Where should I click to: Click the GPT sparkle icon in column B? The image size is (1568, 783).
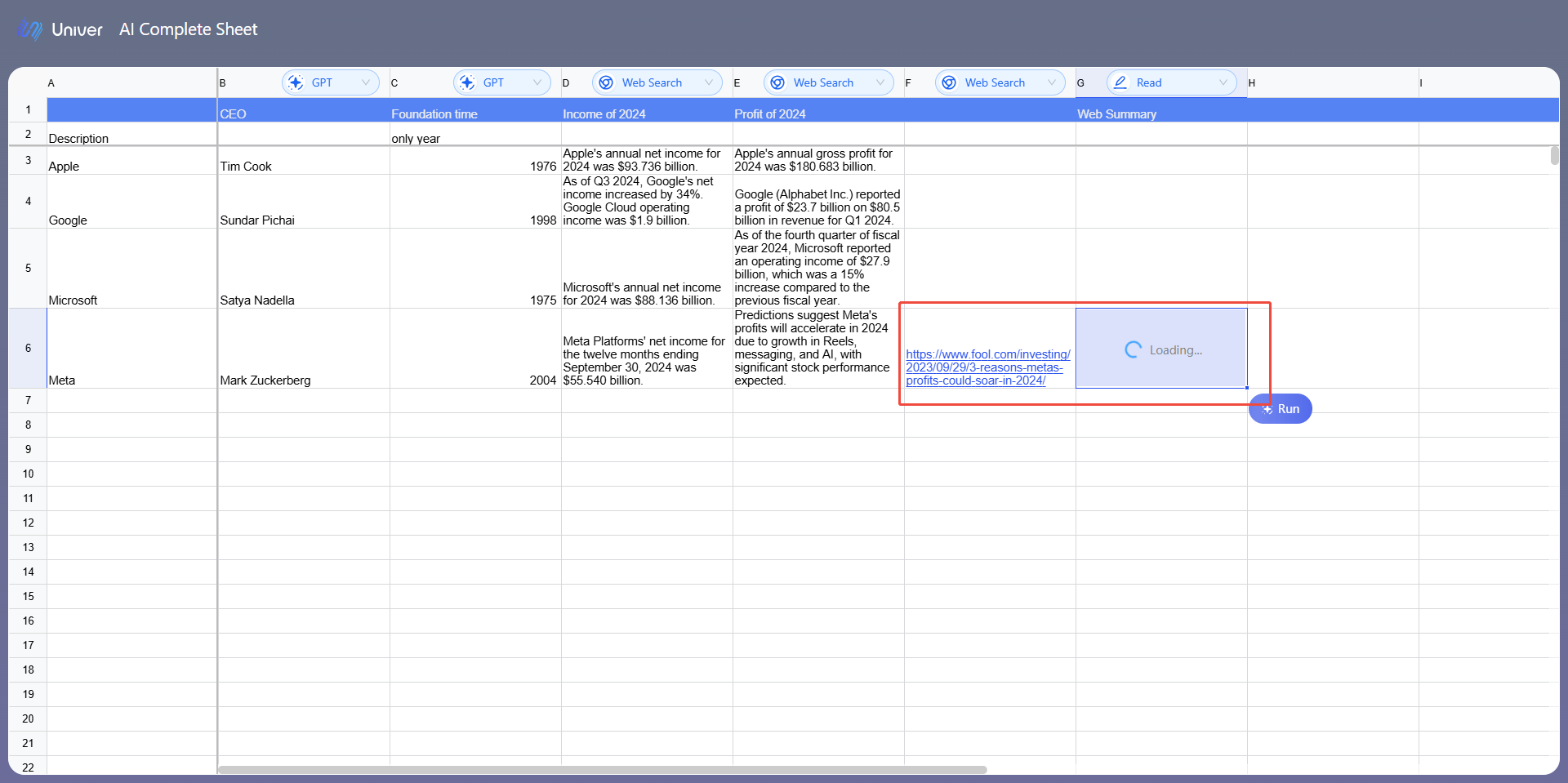click(x=296, y=82)
